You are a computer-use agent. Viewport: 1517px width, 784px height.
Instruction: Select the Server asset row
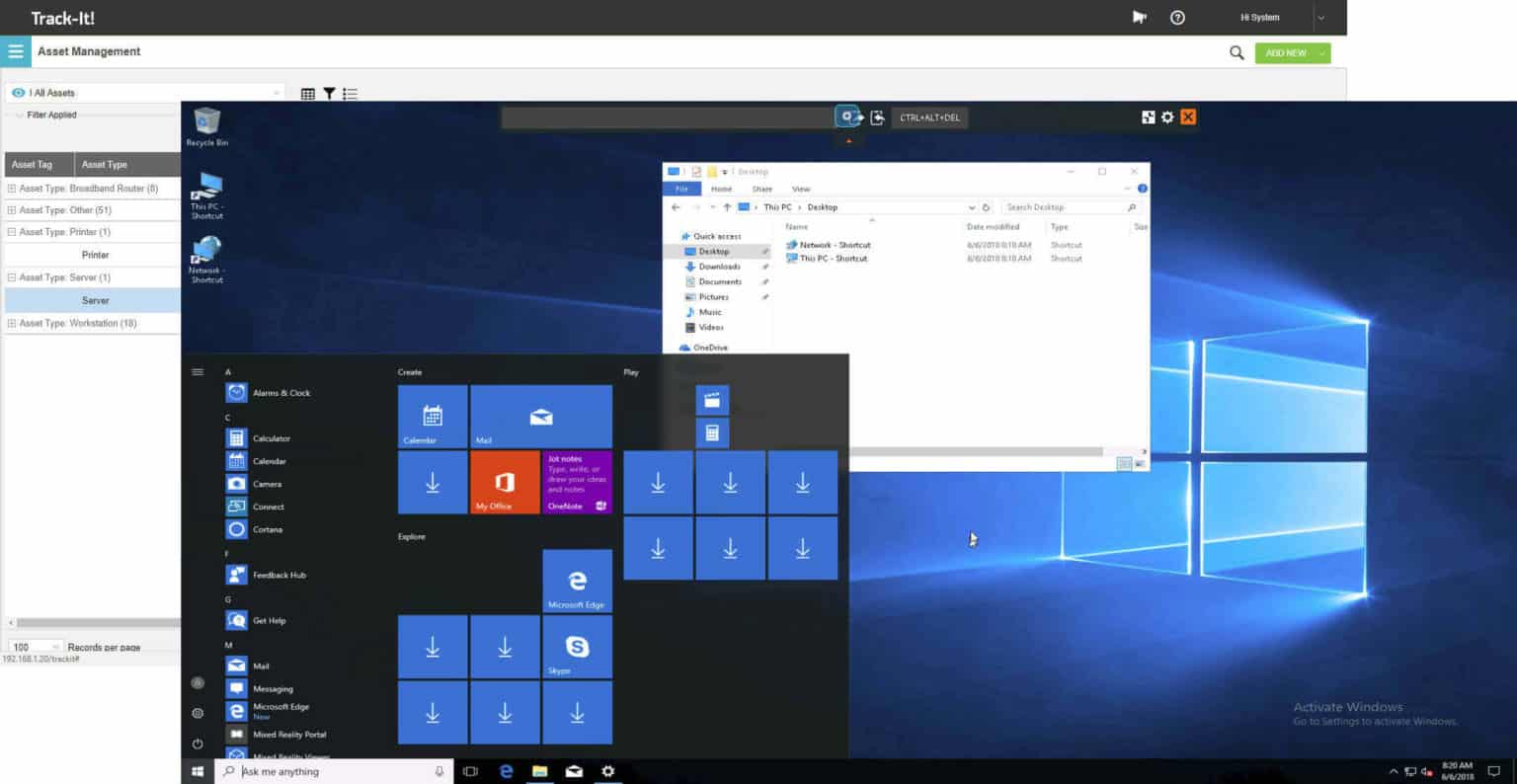coord(95,300)
